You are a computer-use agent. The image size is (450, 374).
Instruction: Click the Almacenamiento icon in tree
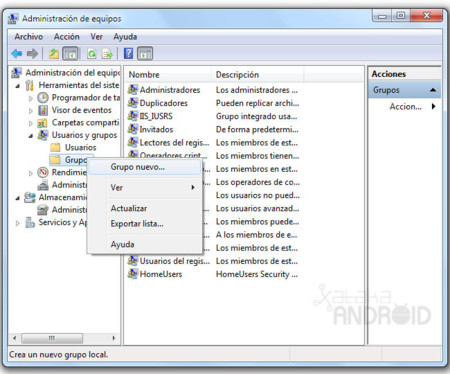tap(30, 197)
